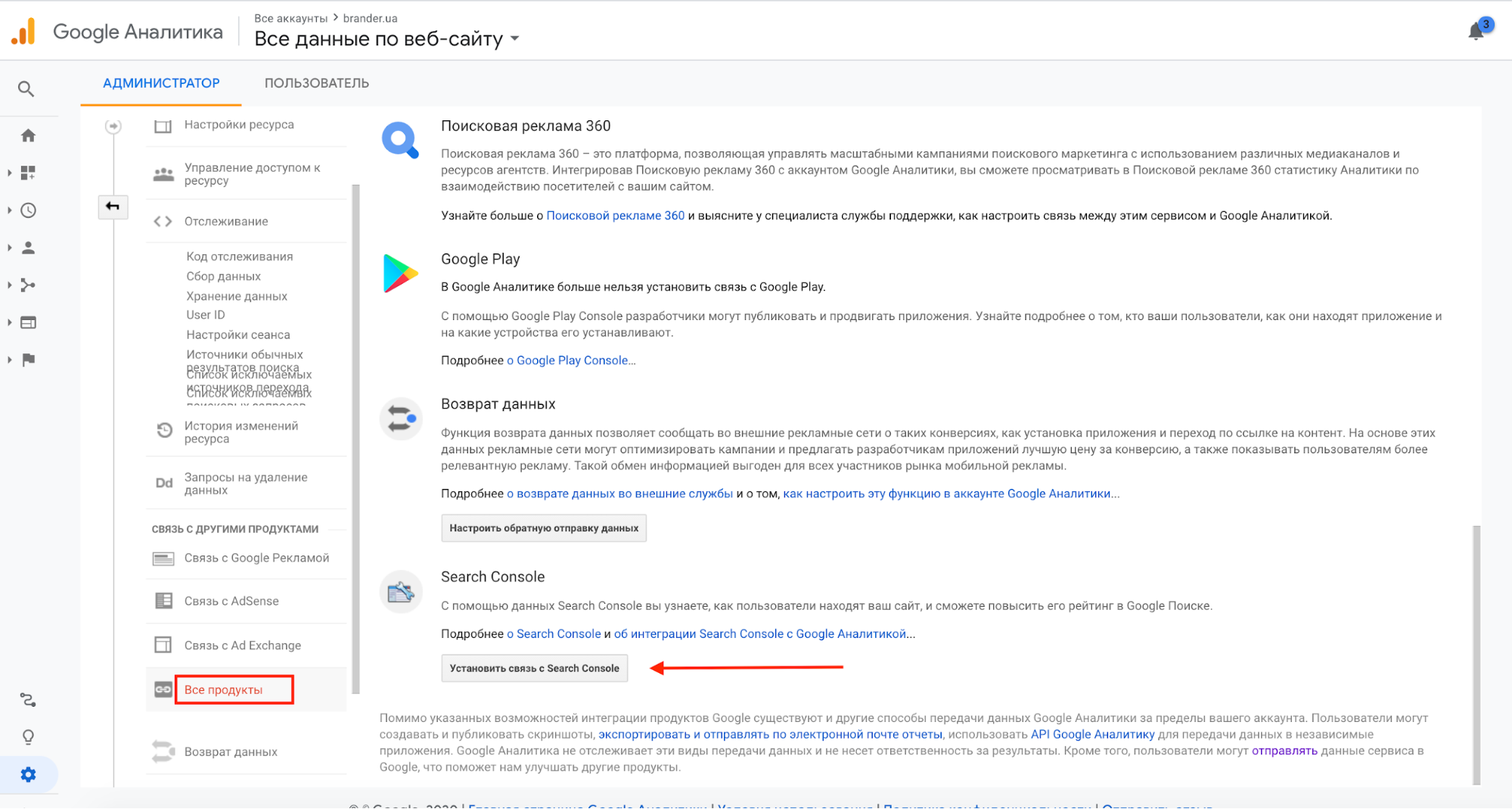The height and width of the screenshot is (809, 1512).
Task: Click the search magnifier icon in sidebar
Action: pyautogui.click(x=26, y=89)
